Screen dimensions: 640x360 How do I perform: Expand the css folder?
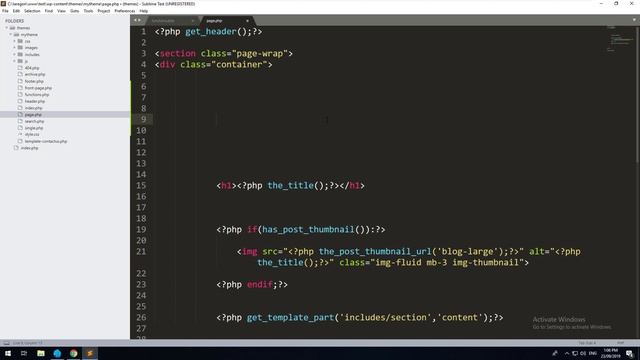coord(14,41)
